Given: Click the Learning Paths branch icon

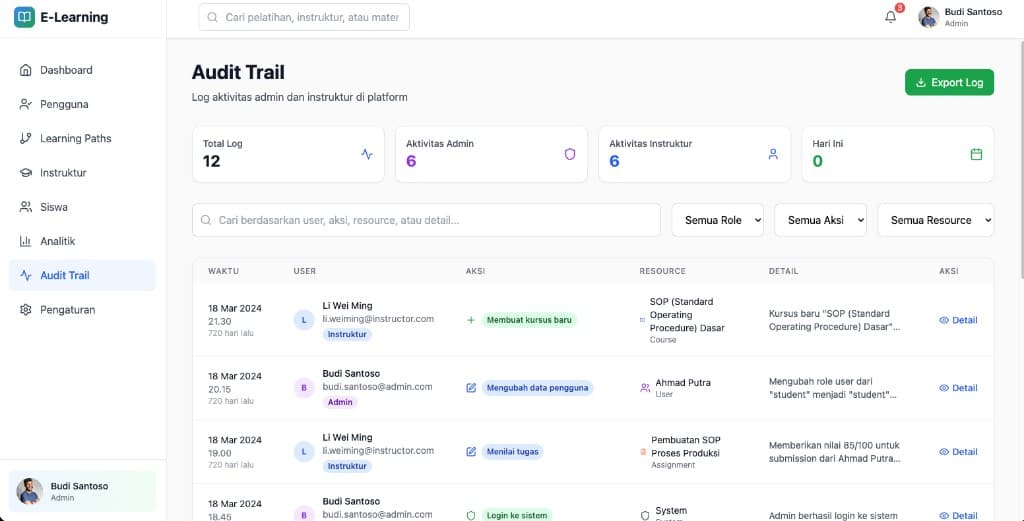Looking at the screenshot, I should point(25,138).
